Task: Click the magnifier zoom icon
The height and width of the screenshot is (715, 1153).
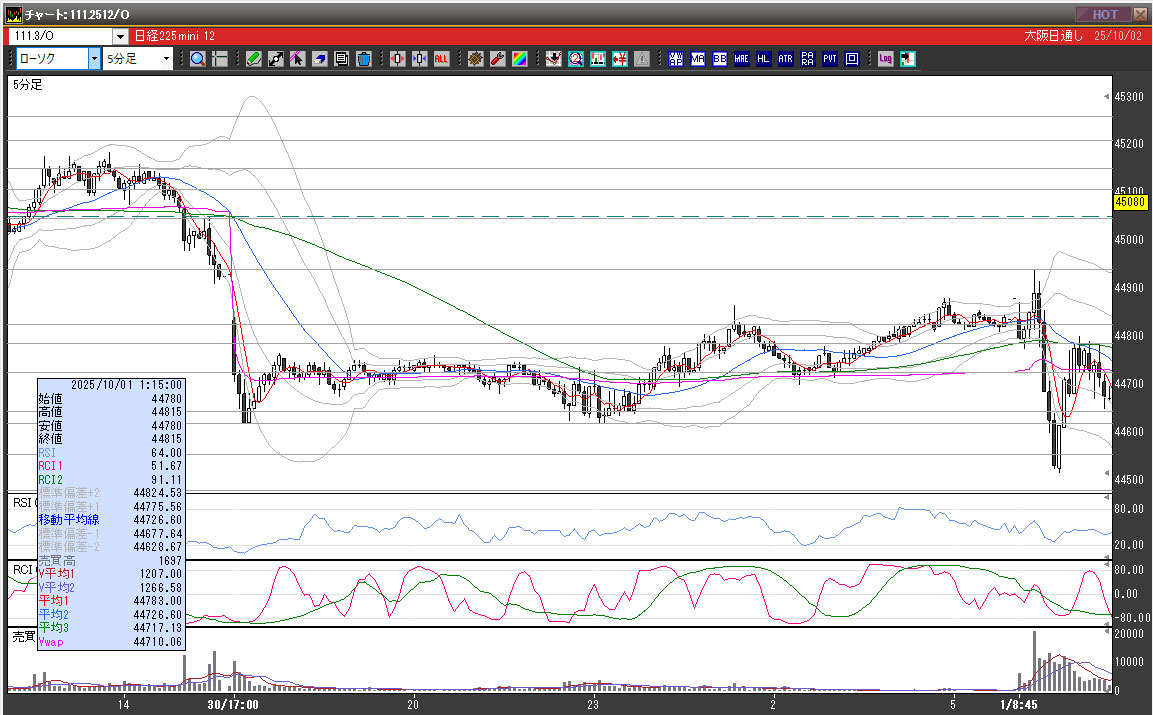Action: click(198, 59)
